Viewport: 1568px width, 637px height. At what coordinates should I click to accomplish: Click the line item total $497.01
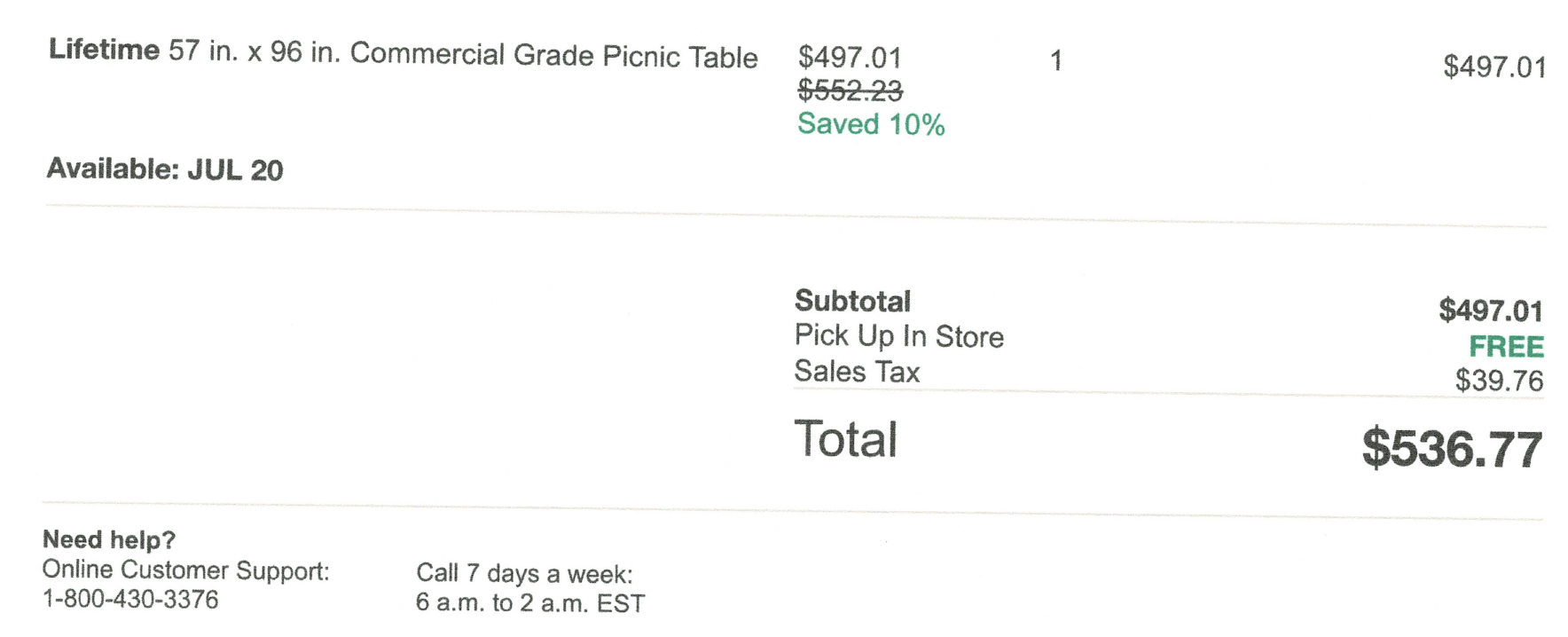[x=1494, y=67]
